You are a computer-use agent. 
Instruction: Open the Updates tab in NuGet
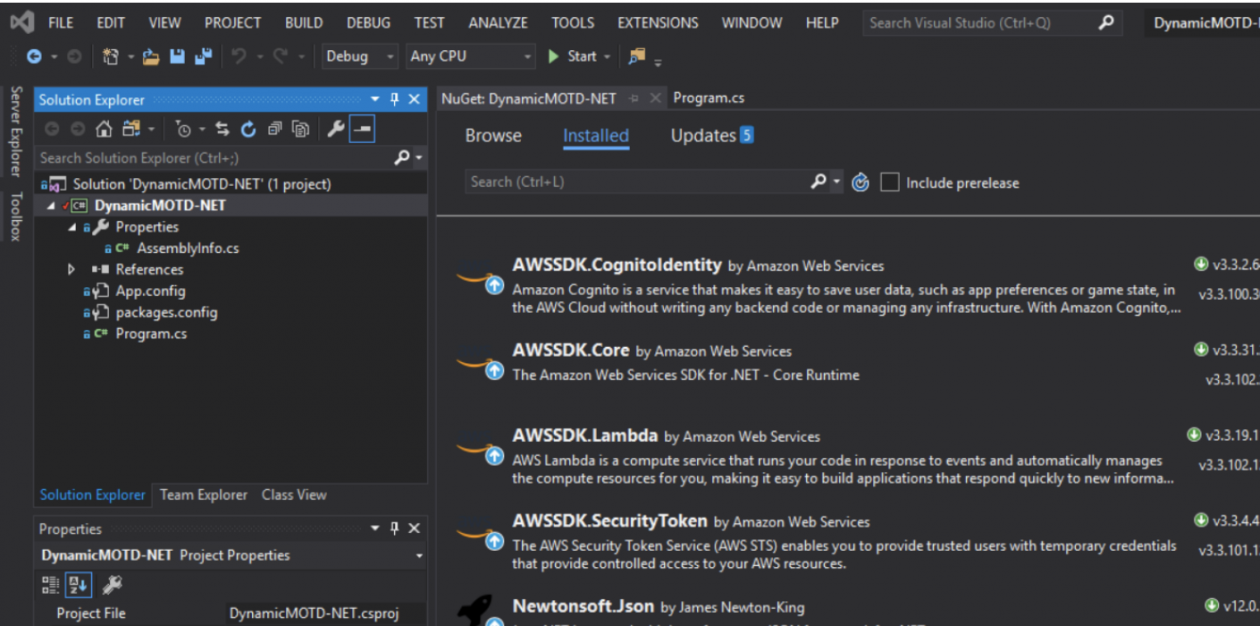[711, 136]
